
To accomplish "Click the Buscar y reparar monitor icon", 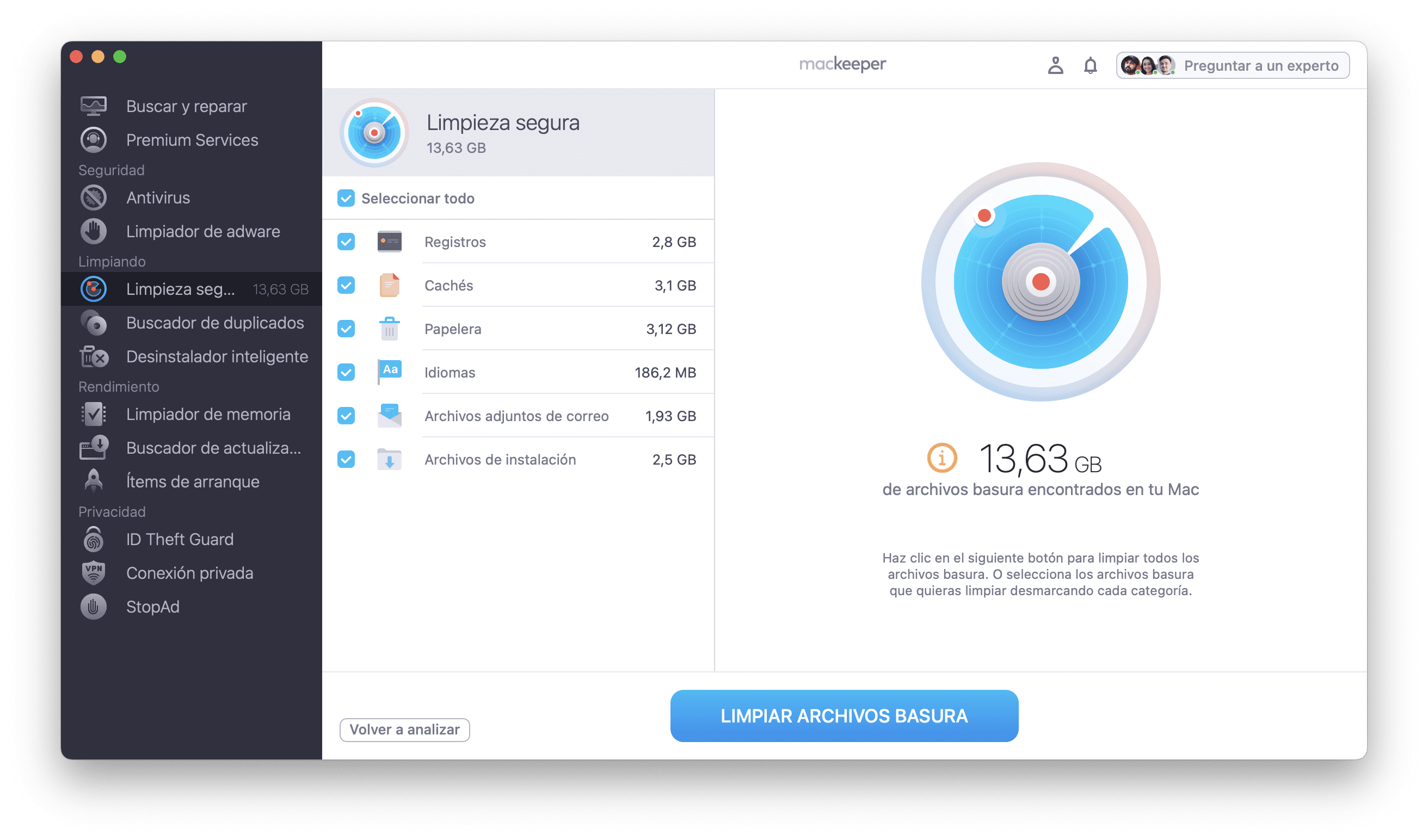I will (94, 106).
